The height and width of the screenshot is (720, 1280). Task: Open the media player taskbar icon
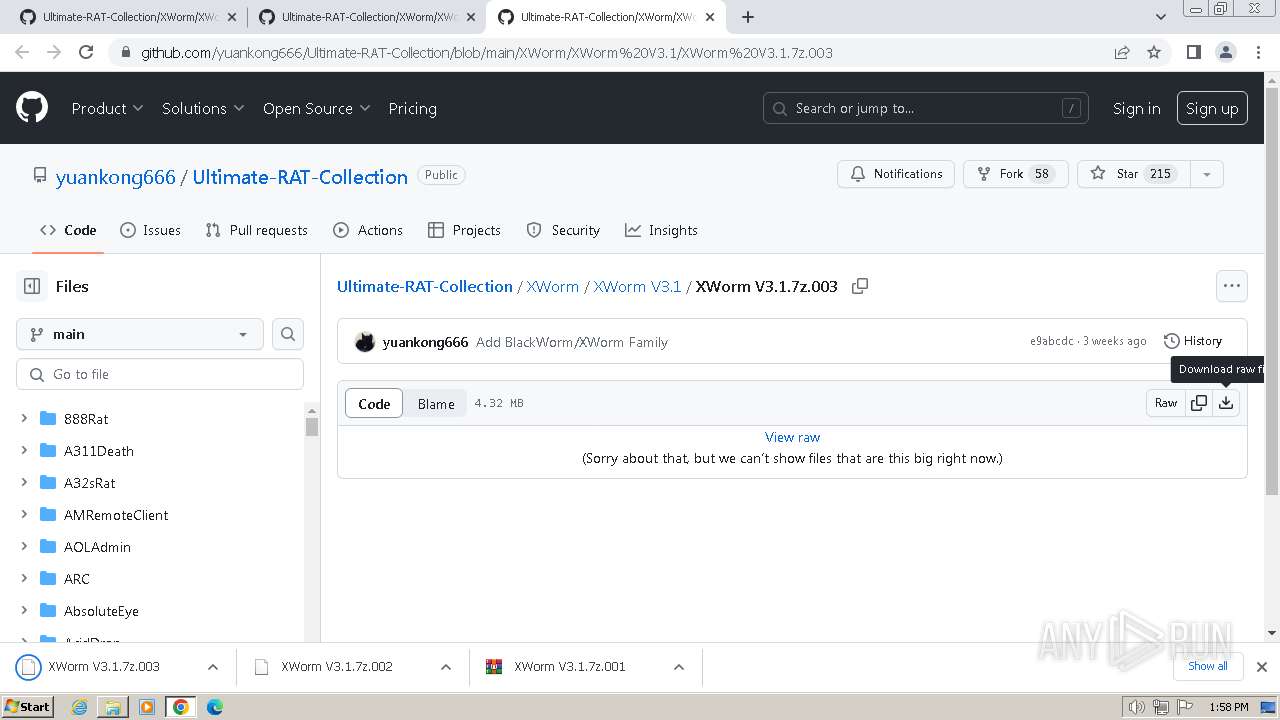pyautogui.click(x=147, y=707)
